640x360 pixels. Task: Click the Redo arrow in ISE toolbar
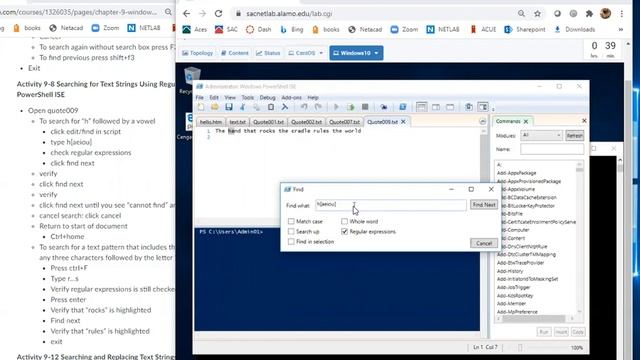click(x=318, y=107)
